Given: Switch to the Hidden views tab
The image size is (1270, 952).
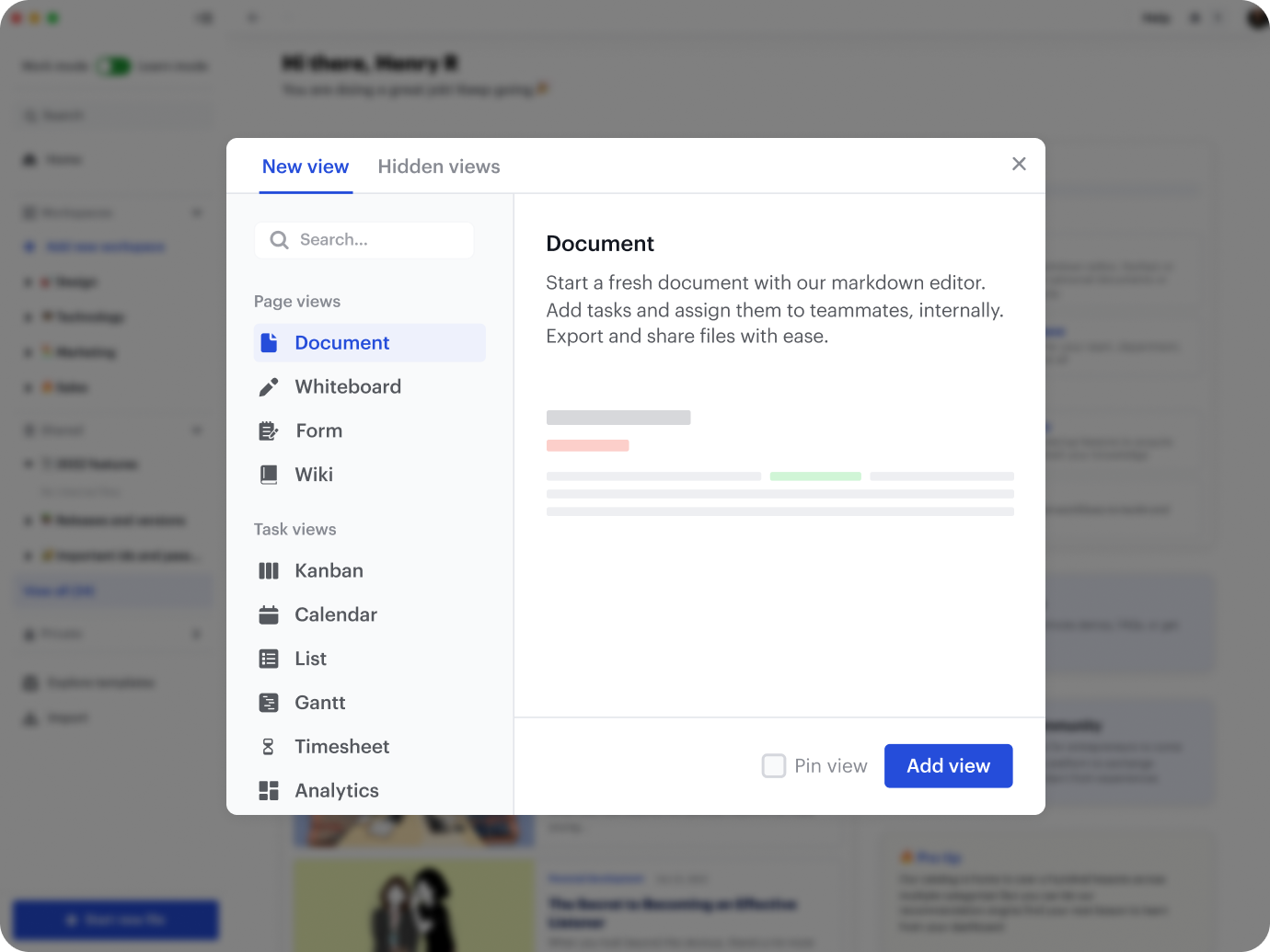Looking at the screenshot, I should 439,166.
